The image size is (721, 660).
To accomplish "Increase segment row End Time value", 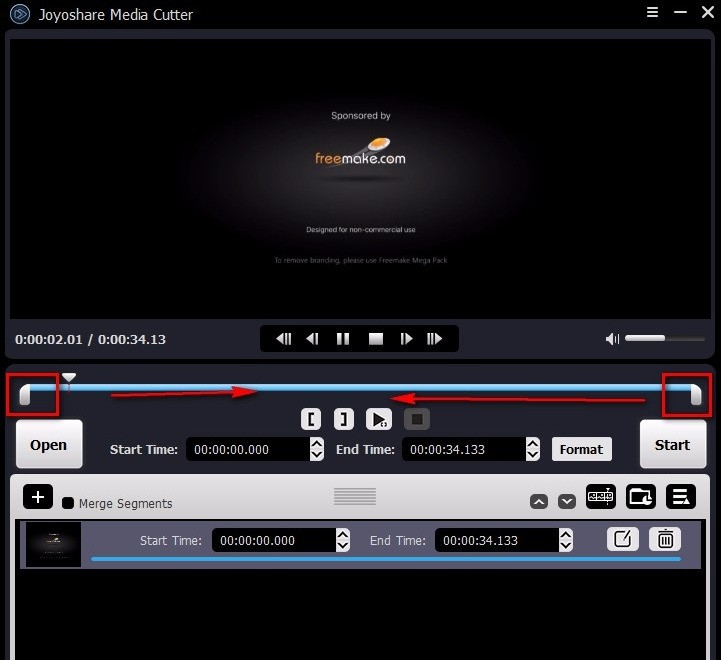I will pos(566,534).
